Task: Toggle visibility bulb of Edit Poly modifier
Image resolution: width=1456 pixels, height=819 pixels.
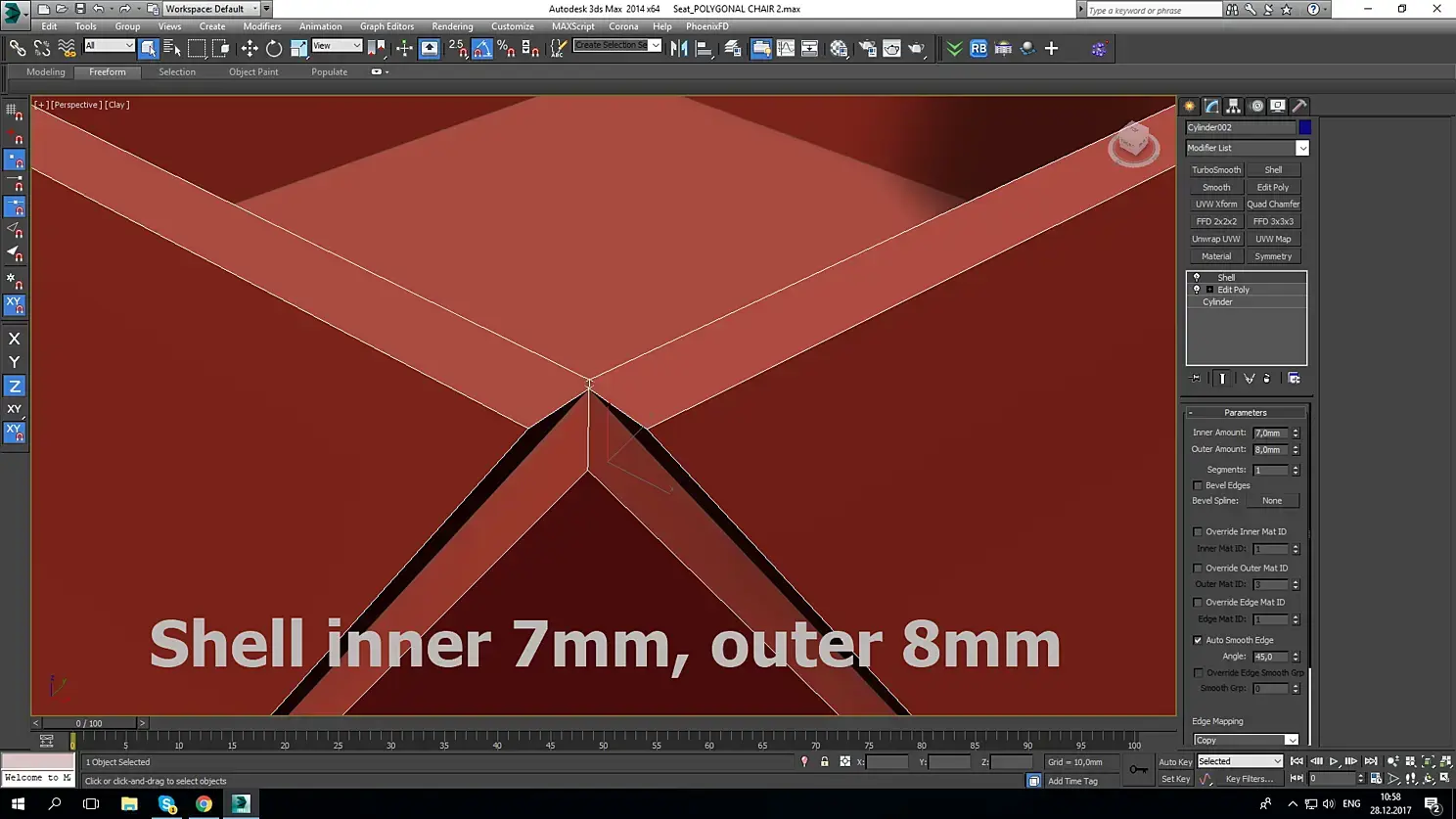Action: pos(1197,290)
